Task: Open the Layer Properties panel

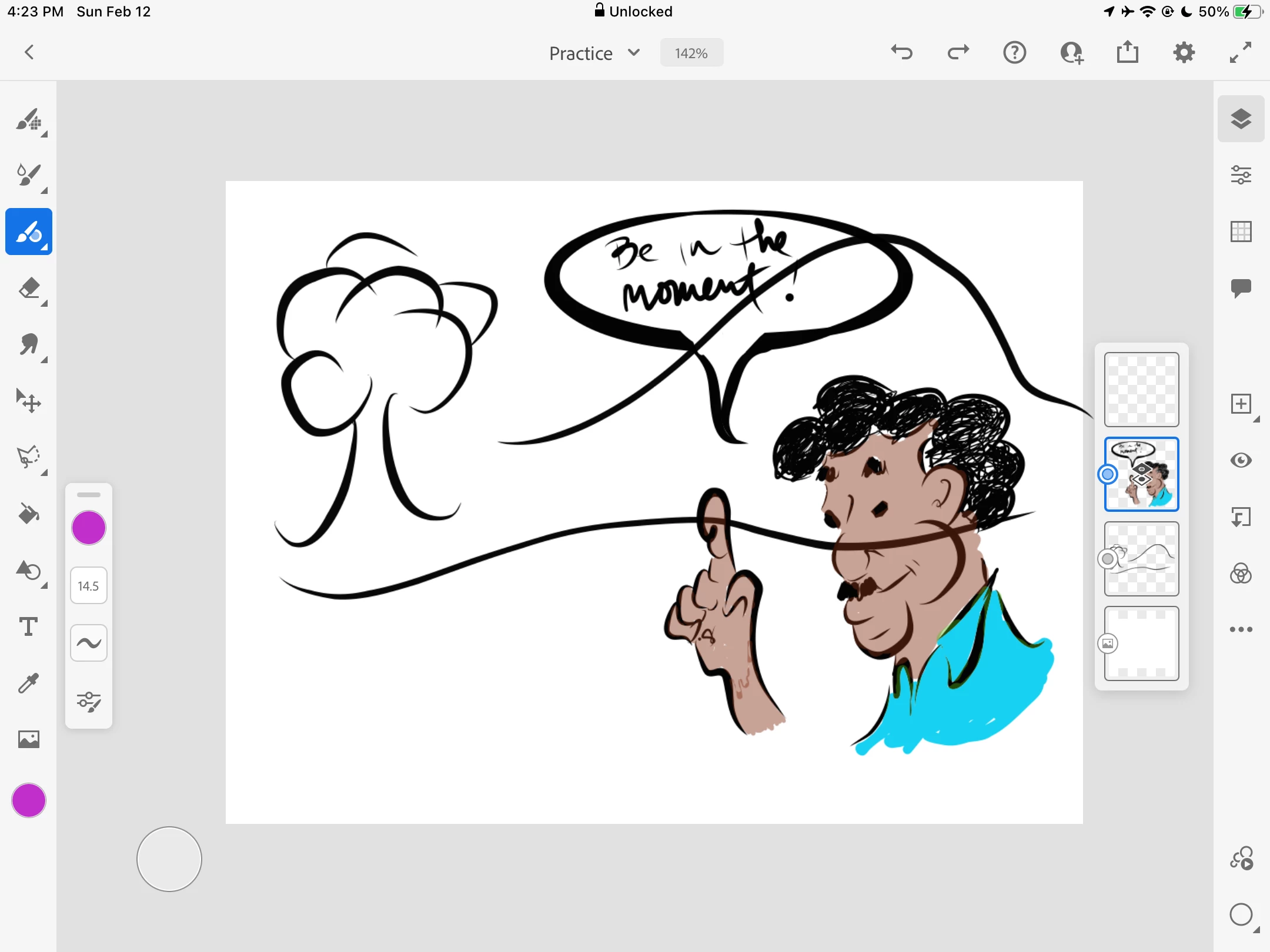Action: [x=1241, y=175]
